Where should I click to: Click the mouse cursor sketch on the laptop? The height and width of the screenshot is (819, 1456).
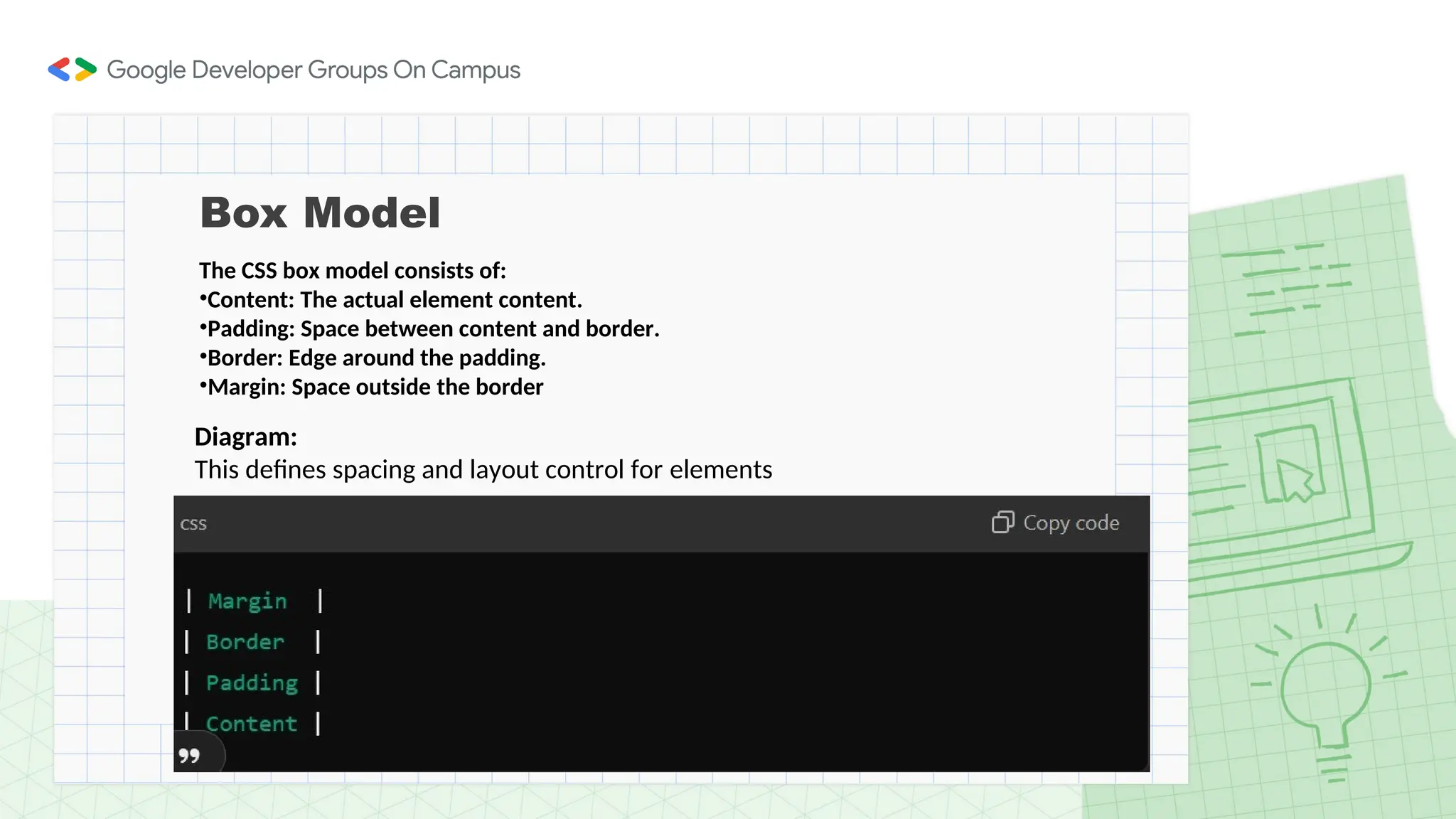(1292, 478)
